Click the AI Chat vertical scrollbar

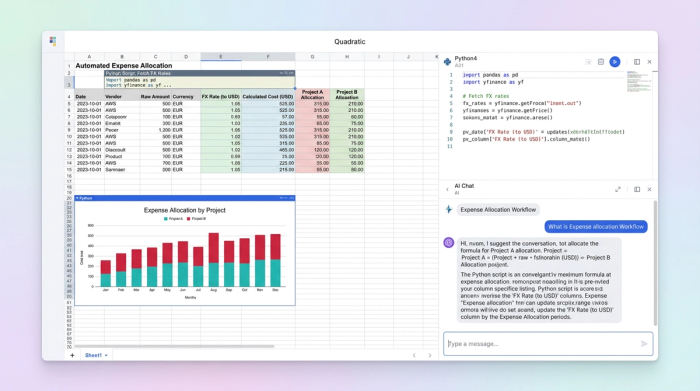point(655,263)
